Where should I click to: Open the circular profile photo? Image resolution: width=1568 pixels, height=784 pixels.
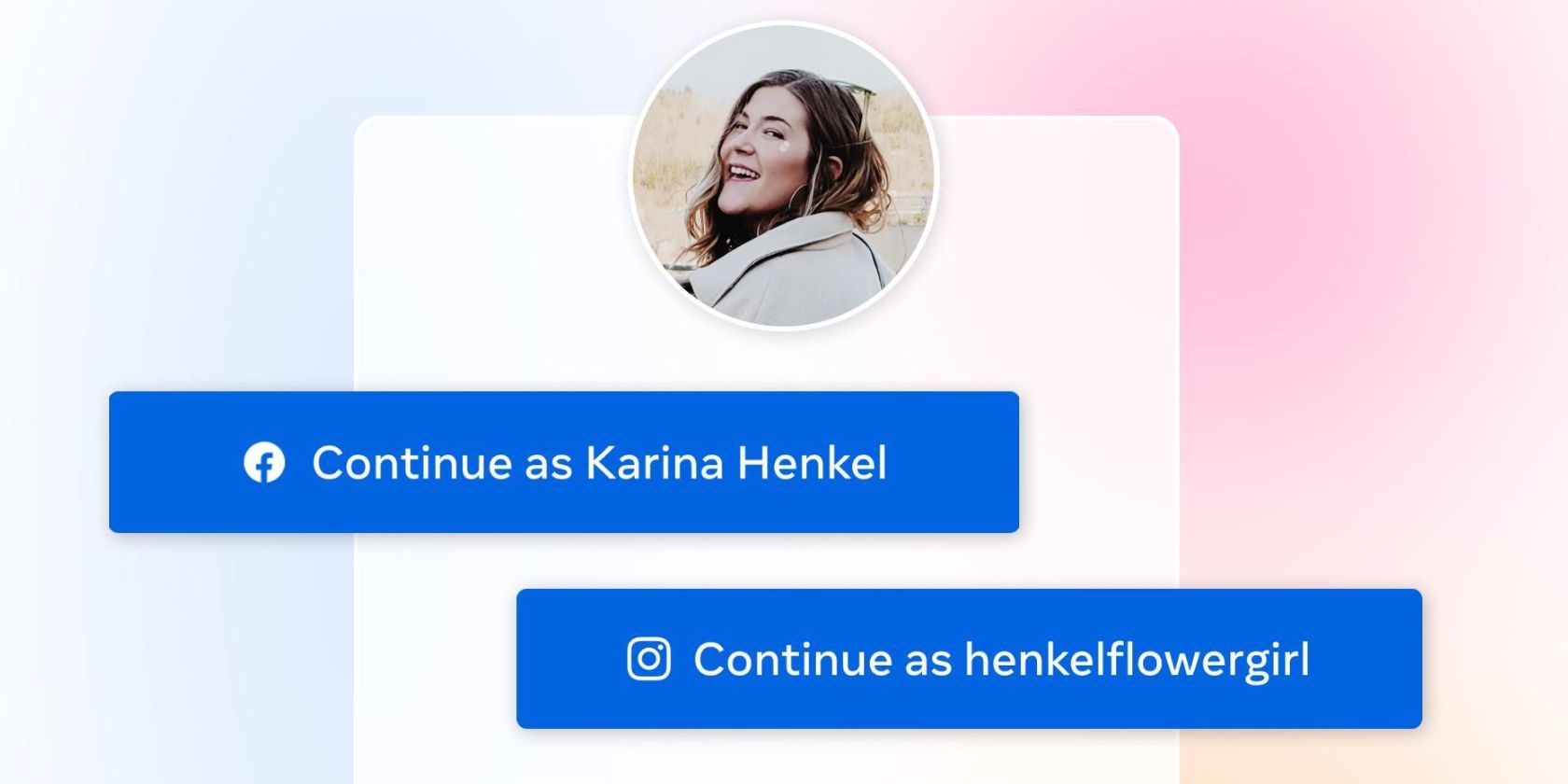click(x=783, y=175)
